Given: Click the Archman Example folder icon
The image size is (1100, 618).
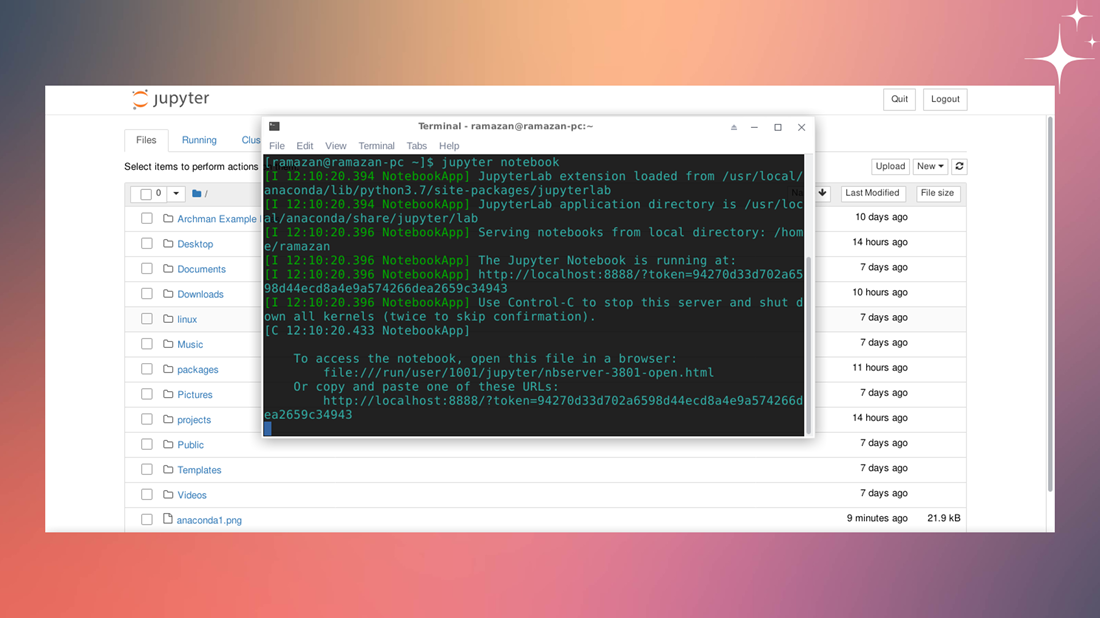Looking at the screenshot, I should point(168,218).
